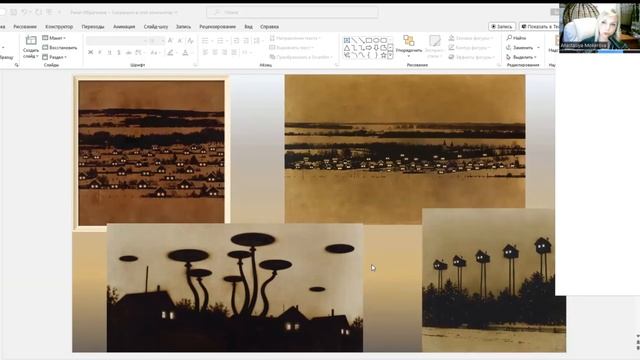Select the triangle shape in gallery

(x=347, y=48)
